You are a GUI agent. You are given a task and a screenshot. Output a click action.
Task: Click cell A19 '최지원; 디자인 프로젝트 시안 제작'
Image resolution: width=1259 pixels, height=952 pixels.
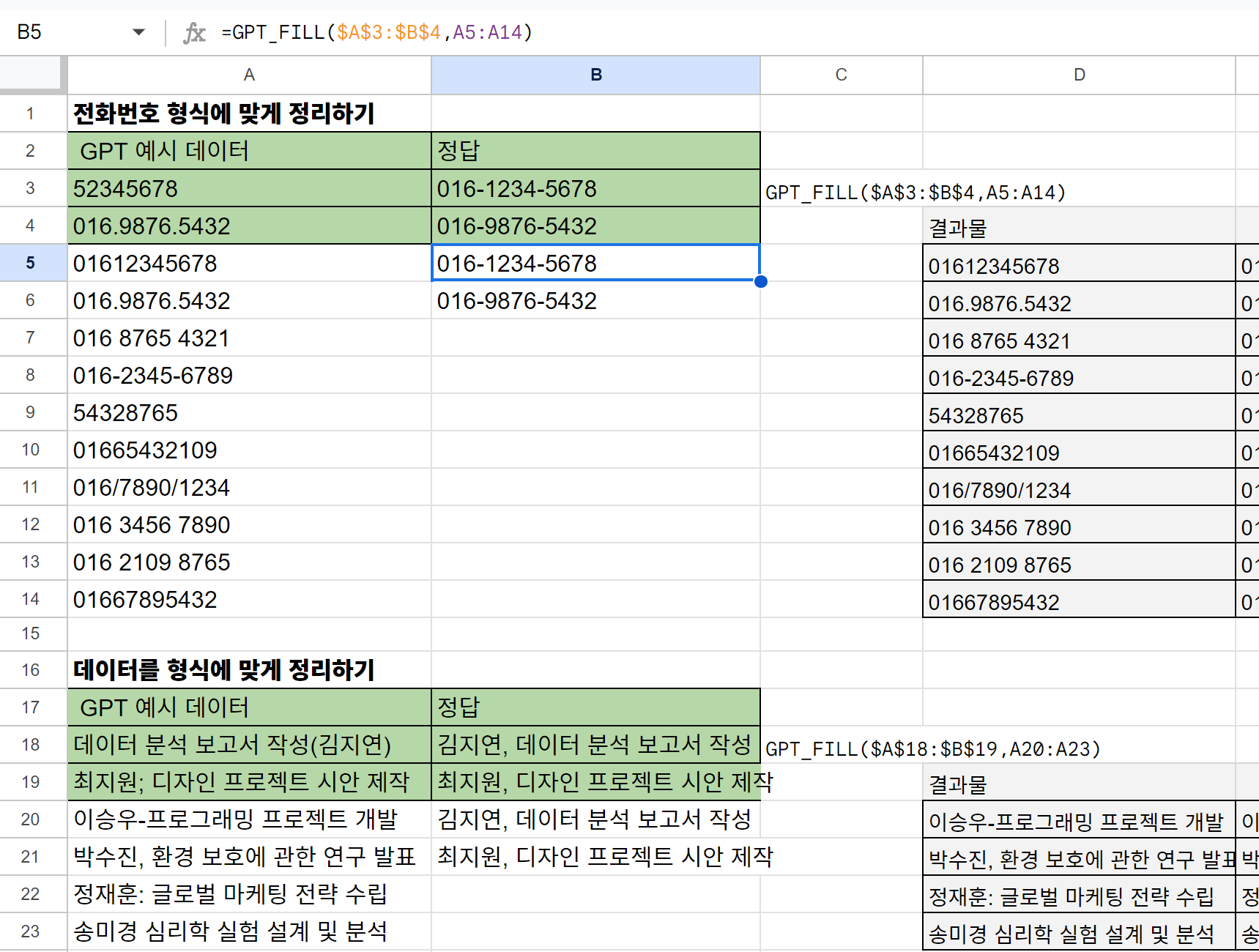[x=249, y=782]
